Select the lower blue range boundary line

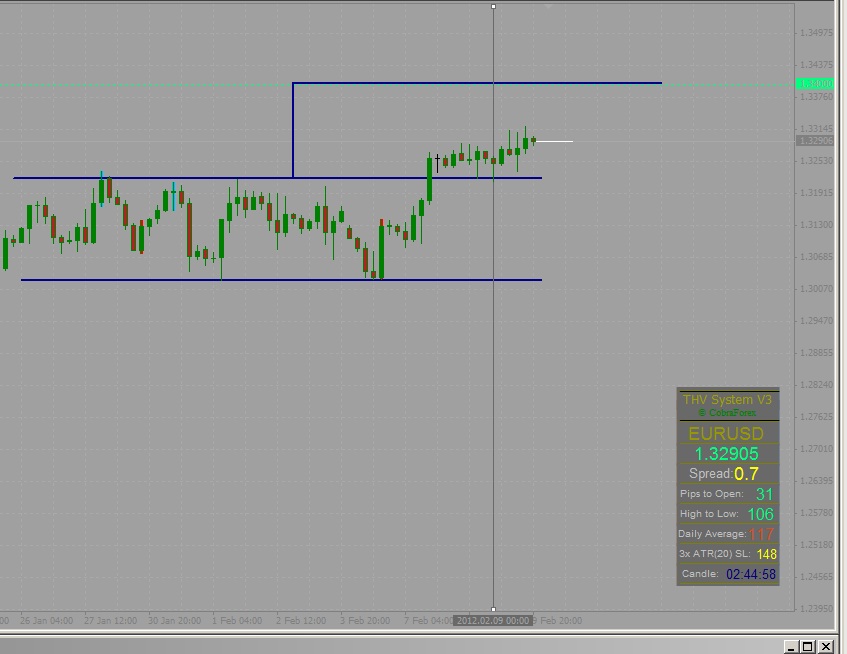click(281, 280)
